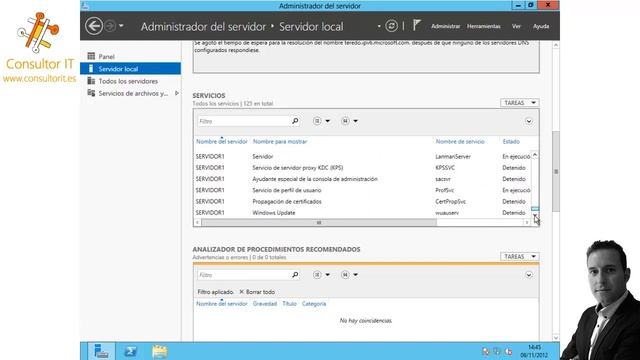Click the network icon in system tray

click(x=497, y=351)
